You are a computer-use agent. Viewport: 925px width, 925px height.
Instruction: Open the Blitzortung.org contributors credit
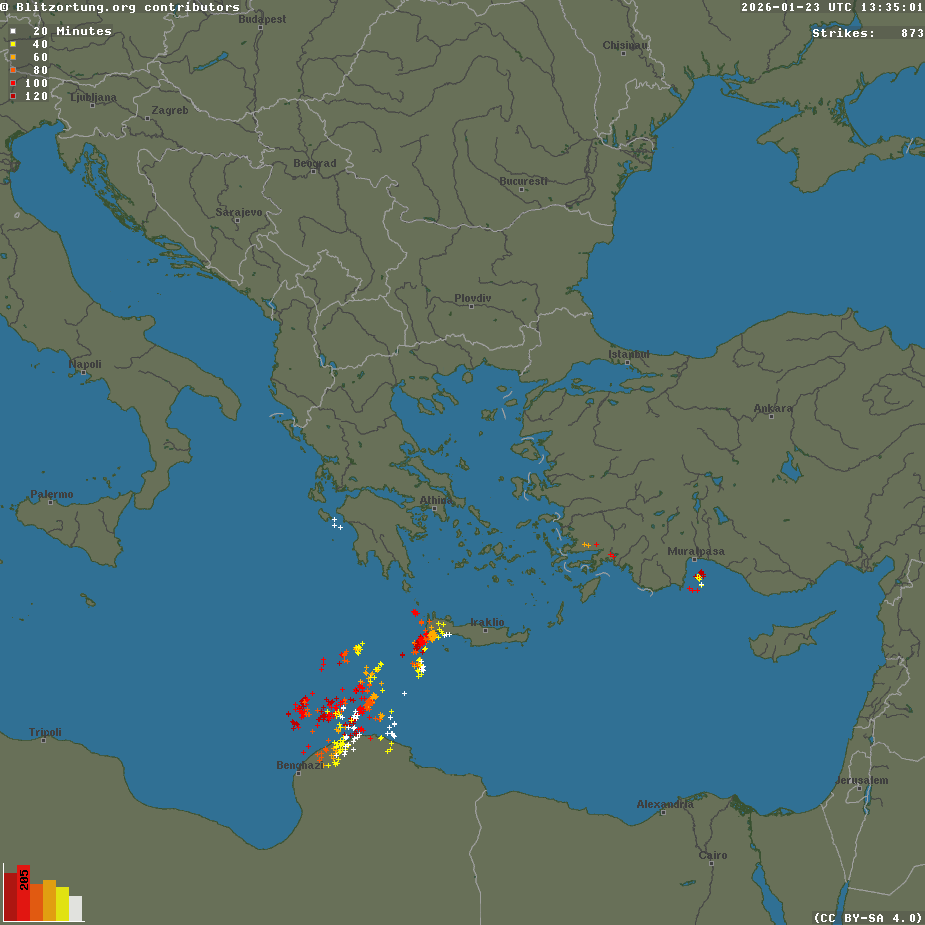tap(120, 7)
